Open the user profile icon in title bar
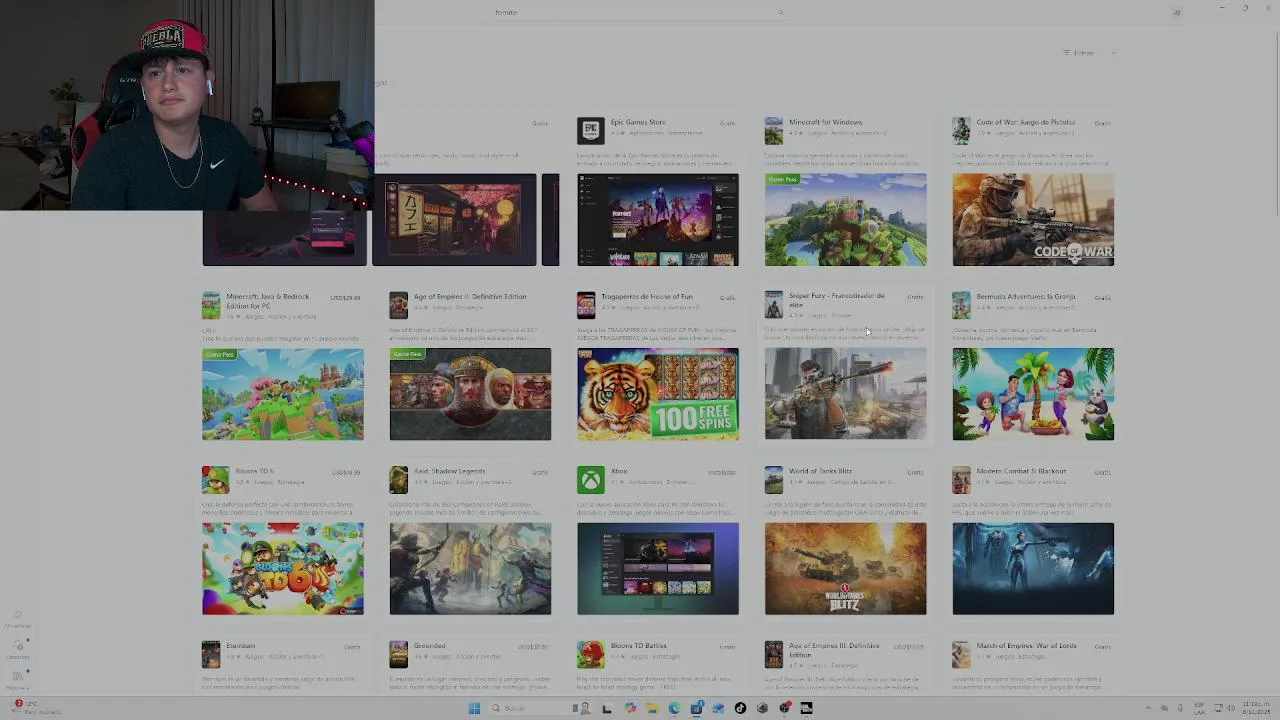The width and height of the screenshot is (1280, 720). tap(1176, 12)
